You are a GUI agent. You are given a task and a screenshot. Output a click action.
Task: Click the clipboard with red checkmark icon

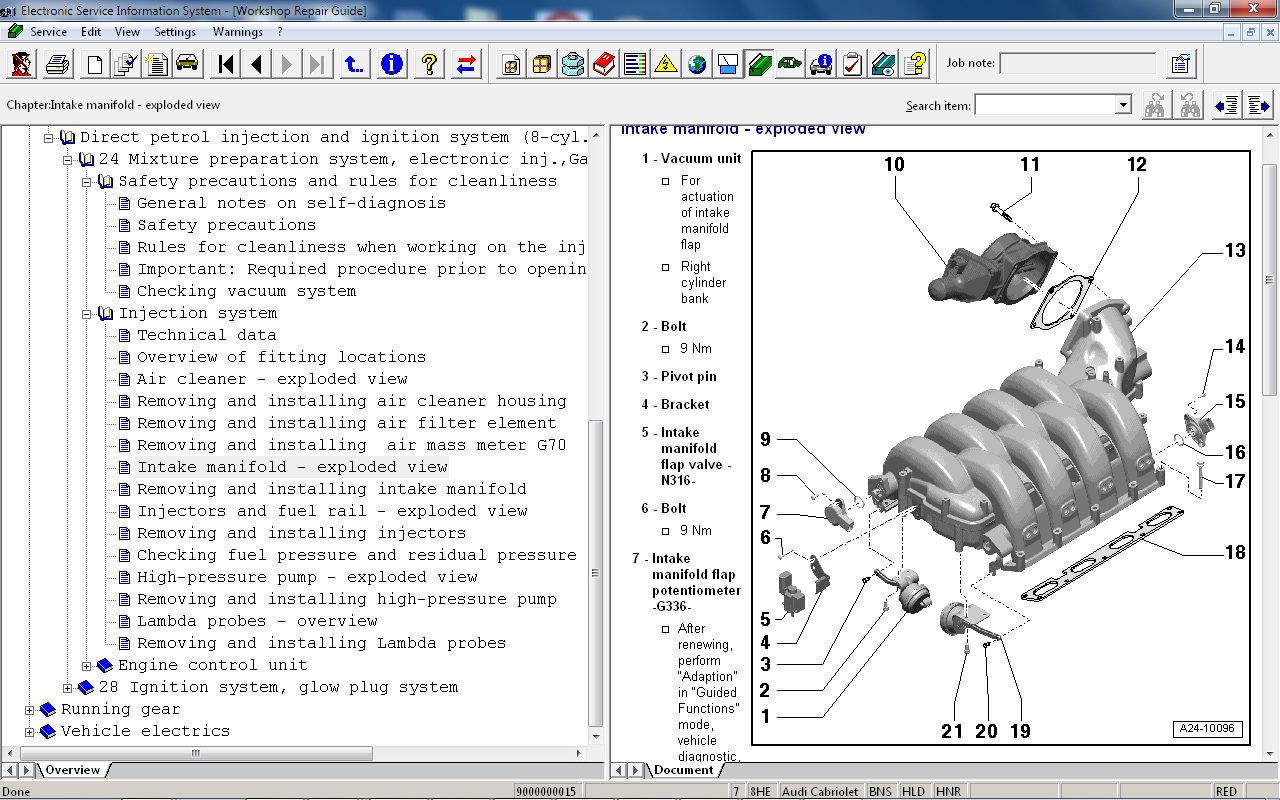[x=852, y=65]
